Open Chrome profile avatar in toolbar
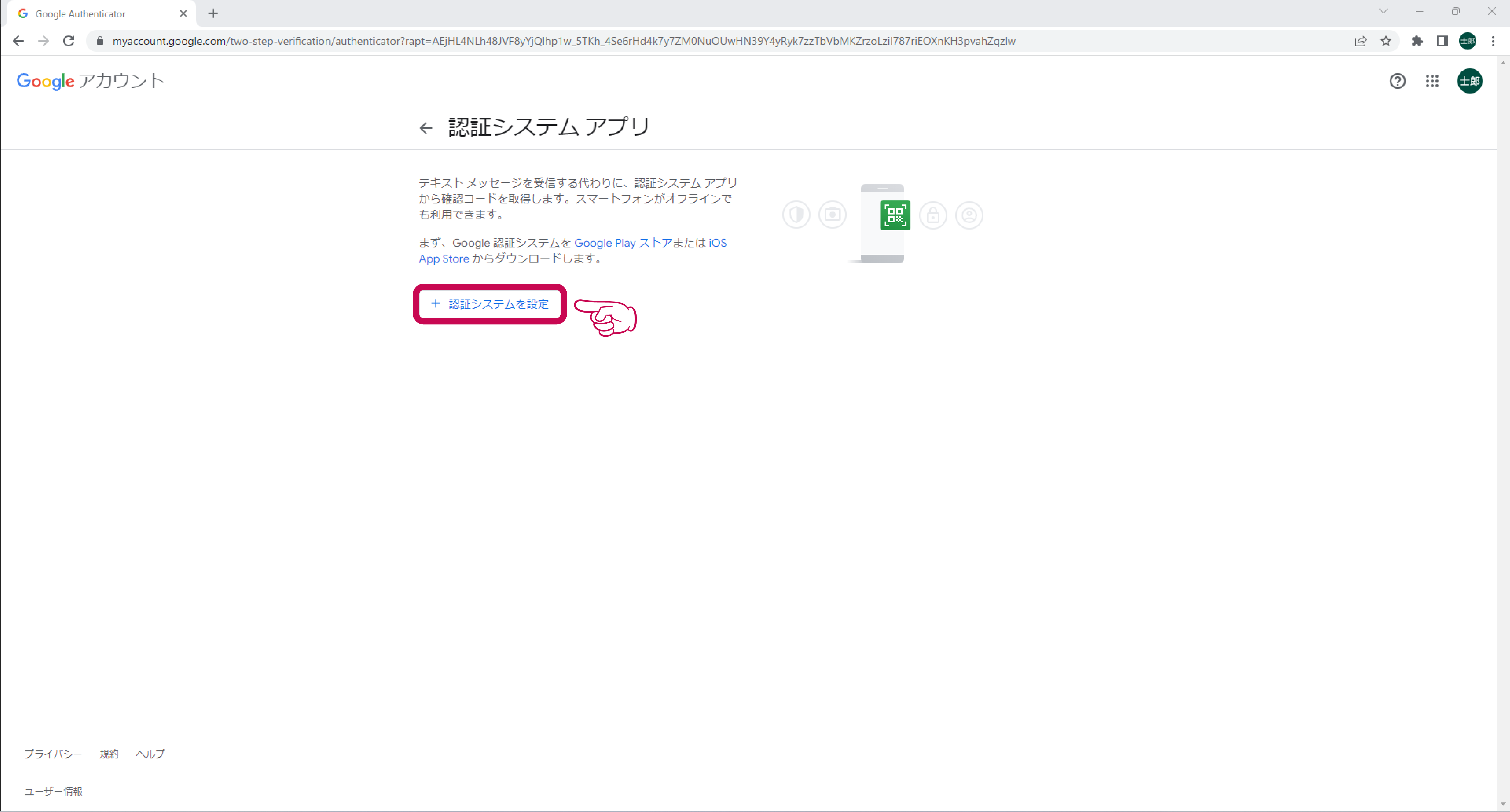 pos(1467,41)
